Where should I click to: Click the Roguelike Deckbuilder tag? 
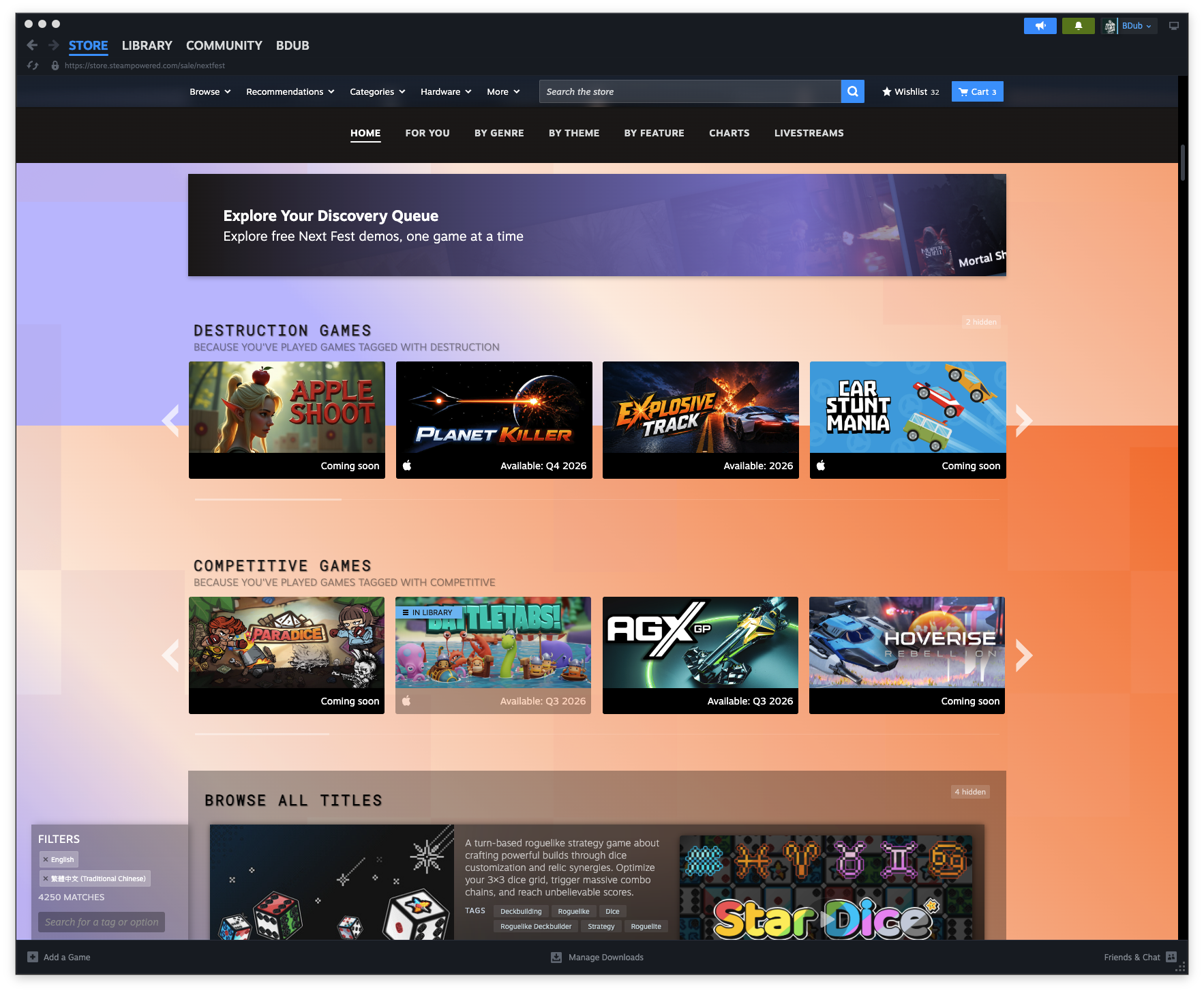(x=536, y=926)
